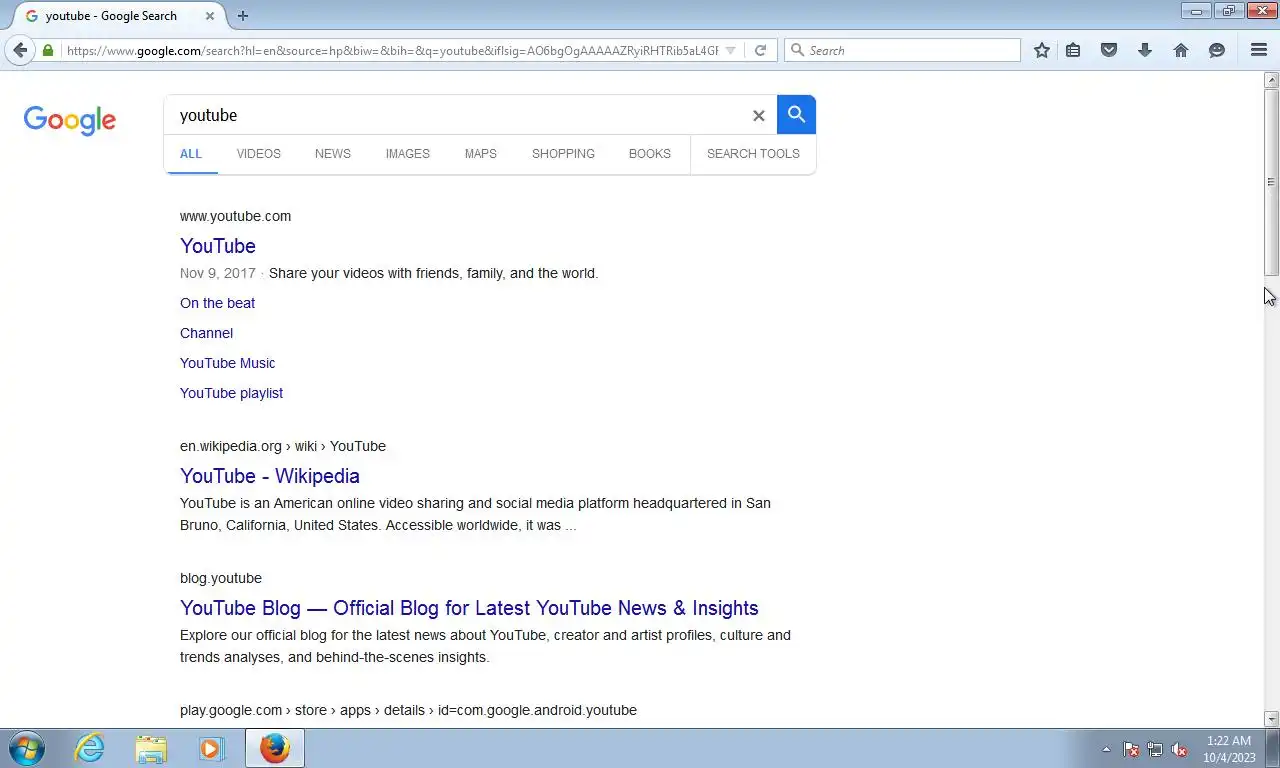Image resolution: width=1280 pixels, height=768 pixels.
Task: Select the ALL results tab
Action: point(191,154)
